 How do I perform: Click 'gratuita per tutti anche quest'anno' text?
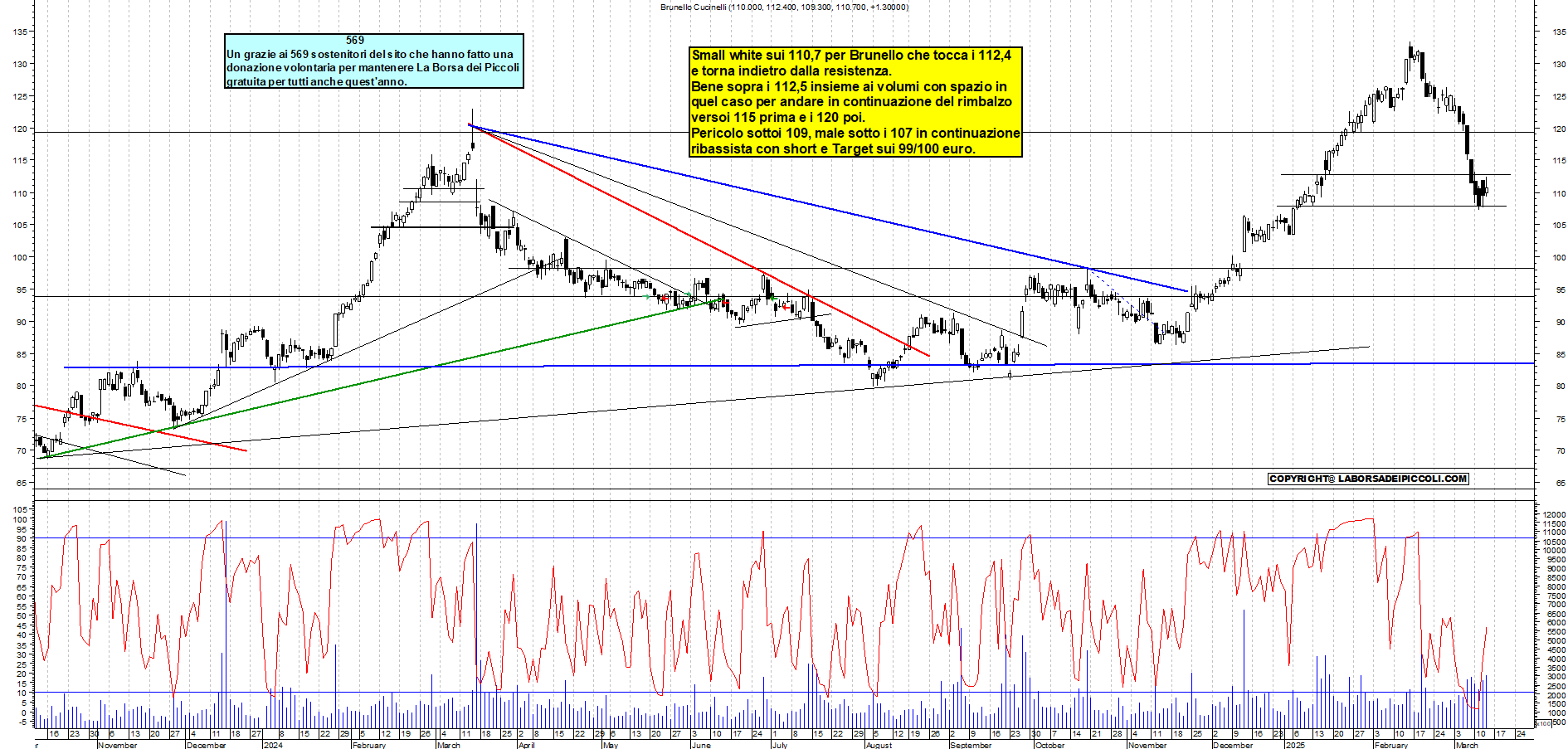317,81
